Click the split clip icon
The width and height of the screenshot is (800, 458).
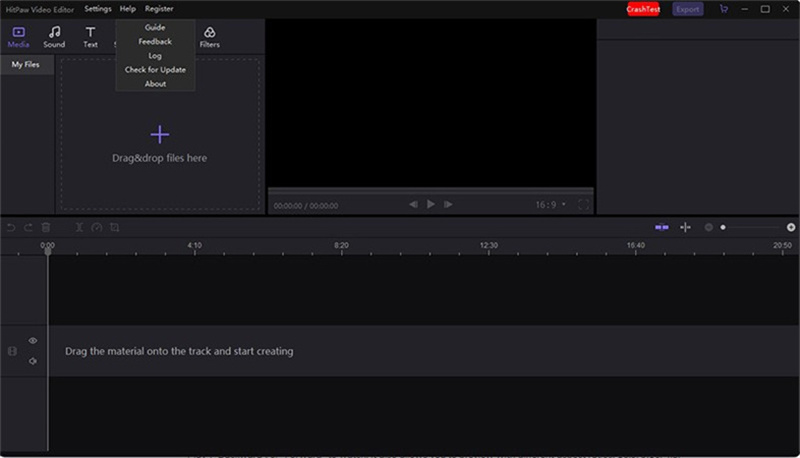79,227
